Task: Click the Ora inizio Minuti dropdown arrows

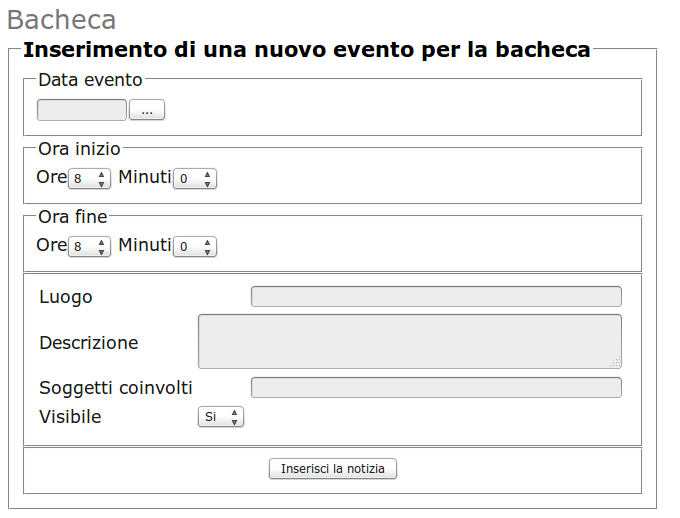Action: 207,178
